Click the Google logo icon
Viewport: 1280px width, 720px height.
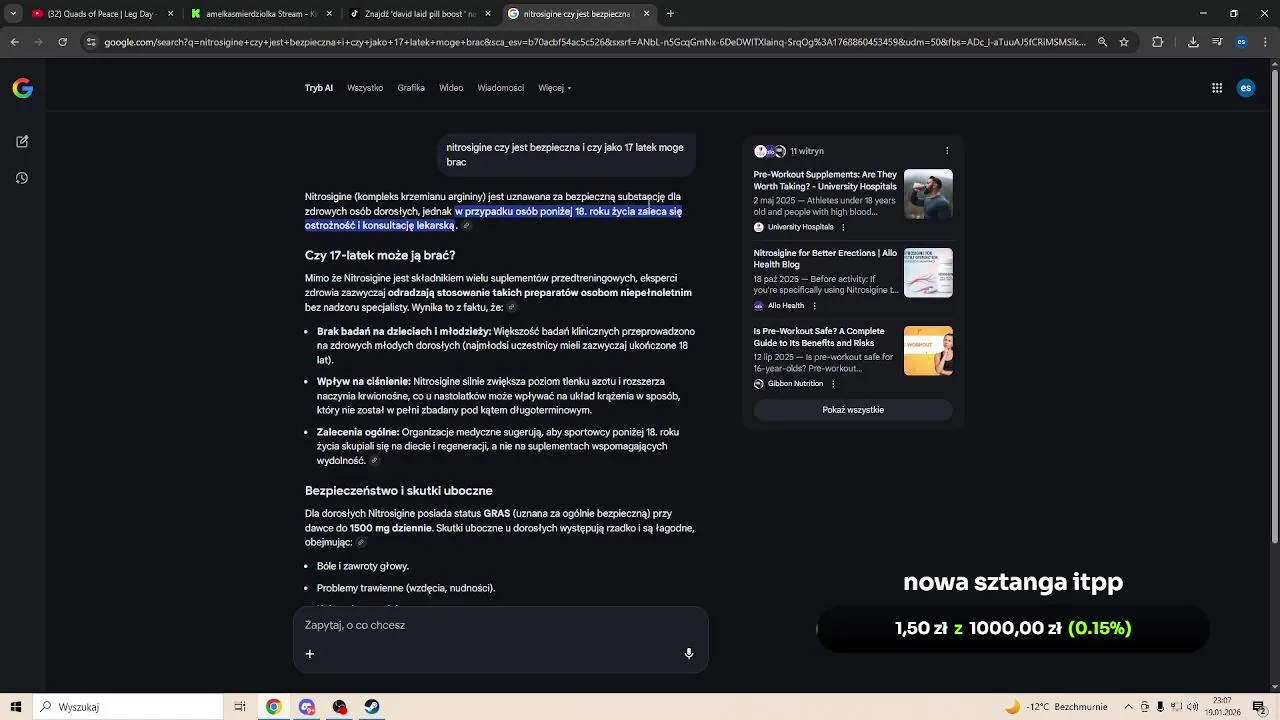coord(22,88)
